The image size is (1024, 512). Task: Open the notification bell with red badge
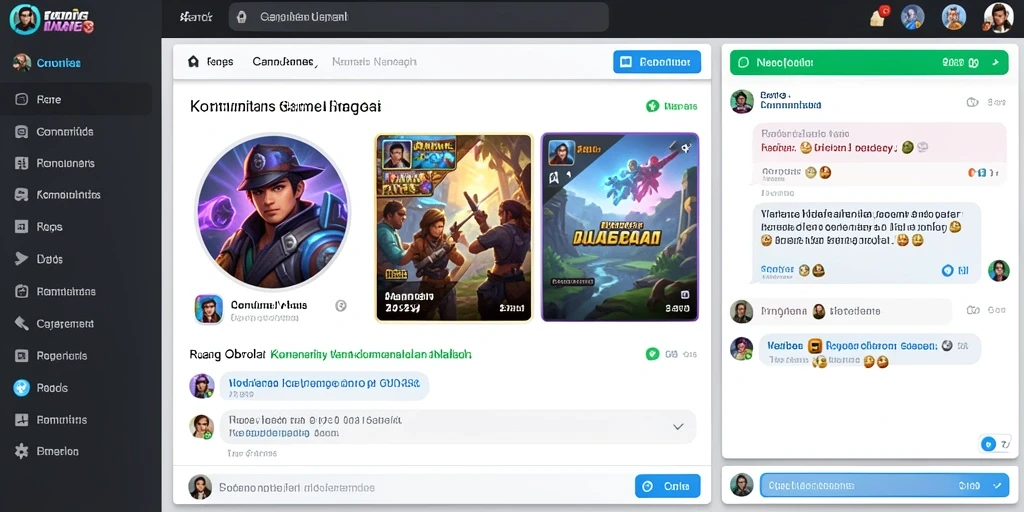tap(879, 17)
